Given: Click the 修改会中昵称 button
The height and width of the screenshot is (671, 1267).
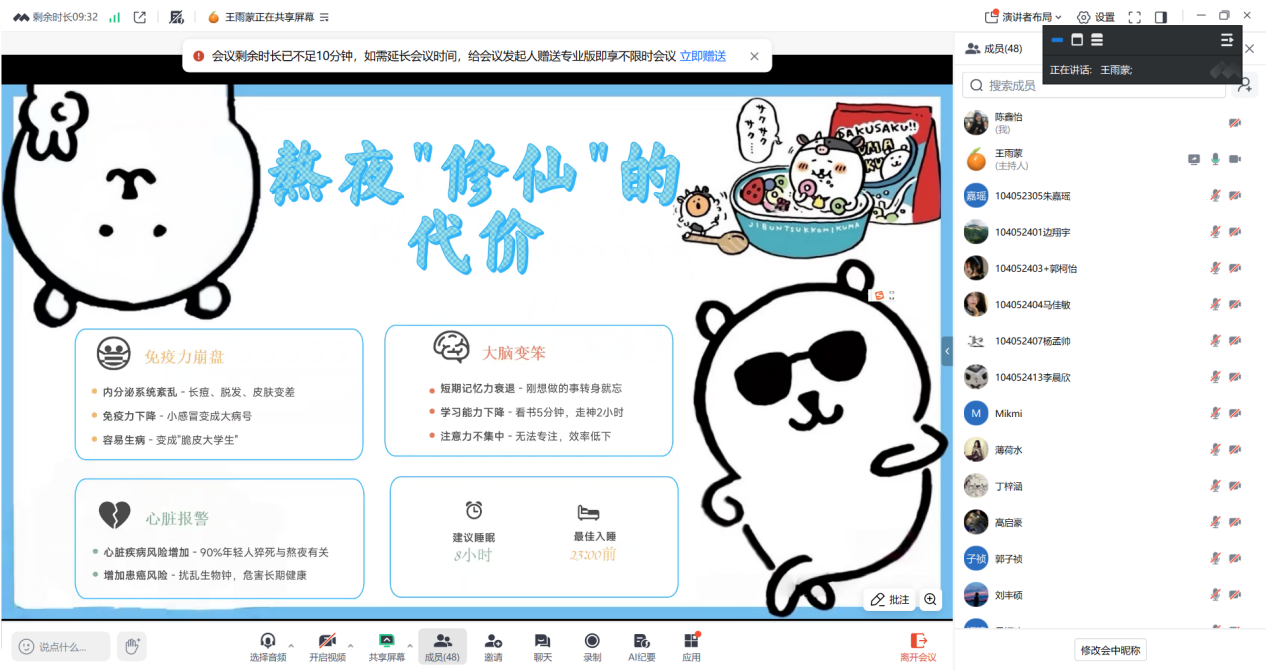Looking at the screenshot, I should pos(1110,650).
